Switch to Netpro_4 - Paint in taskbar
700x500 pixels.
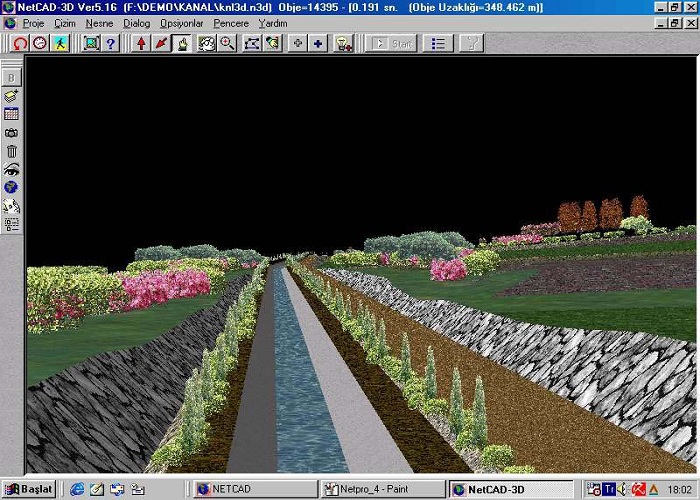click(381, 489)
